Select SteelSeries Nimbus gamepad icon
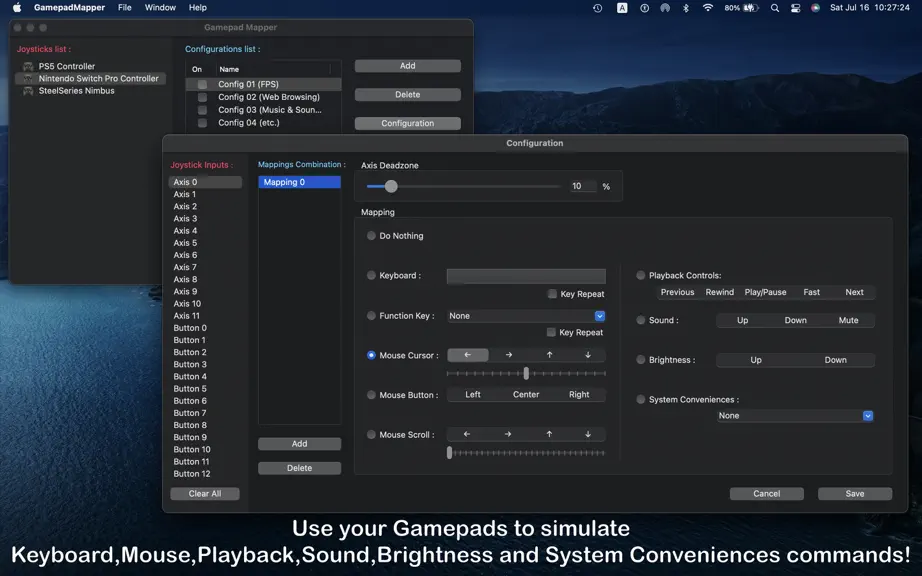Image resolution: width=922 pixels, height=576 pixels. pyautogui.click(x=28, y=91)
